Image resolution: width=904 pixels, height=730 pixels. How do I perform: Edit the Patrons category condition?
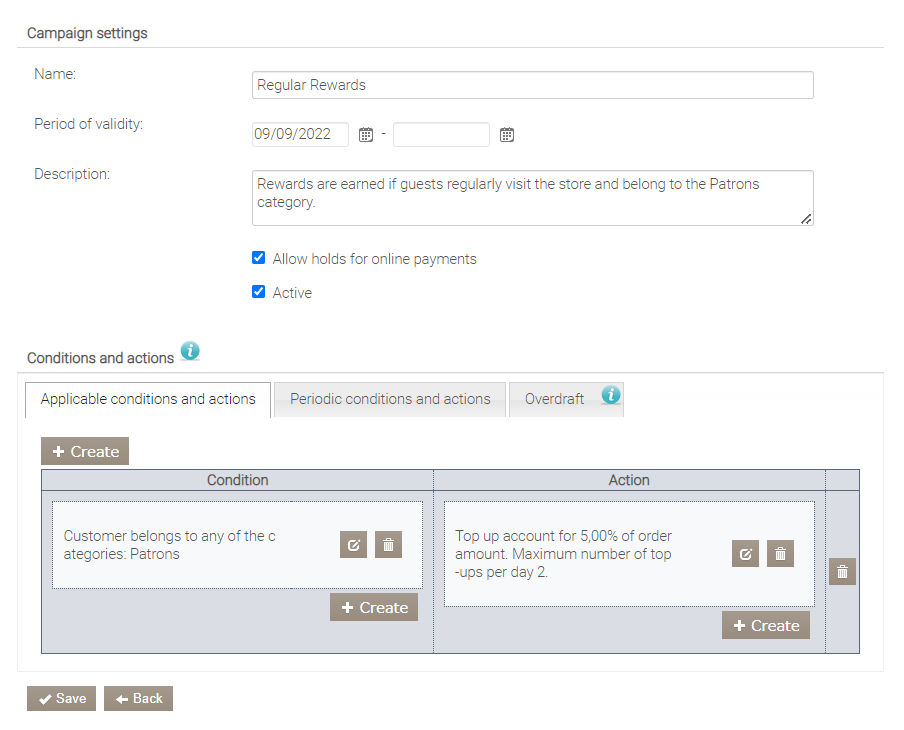(353, 545)
